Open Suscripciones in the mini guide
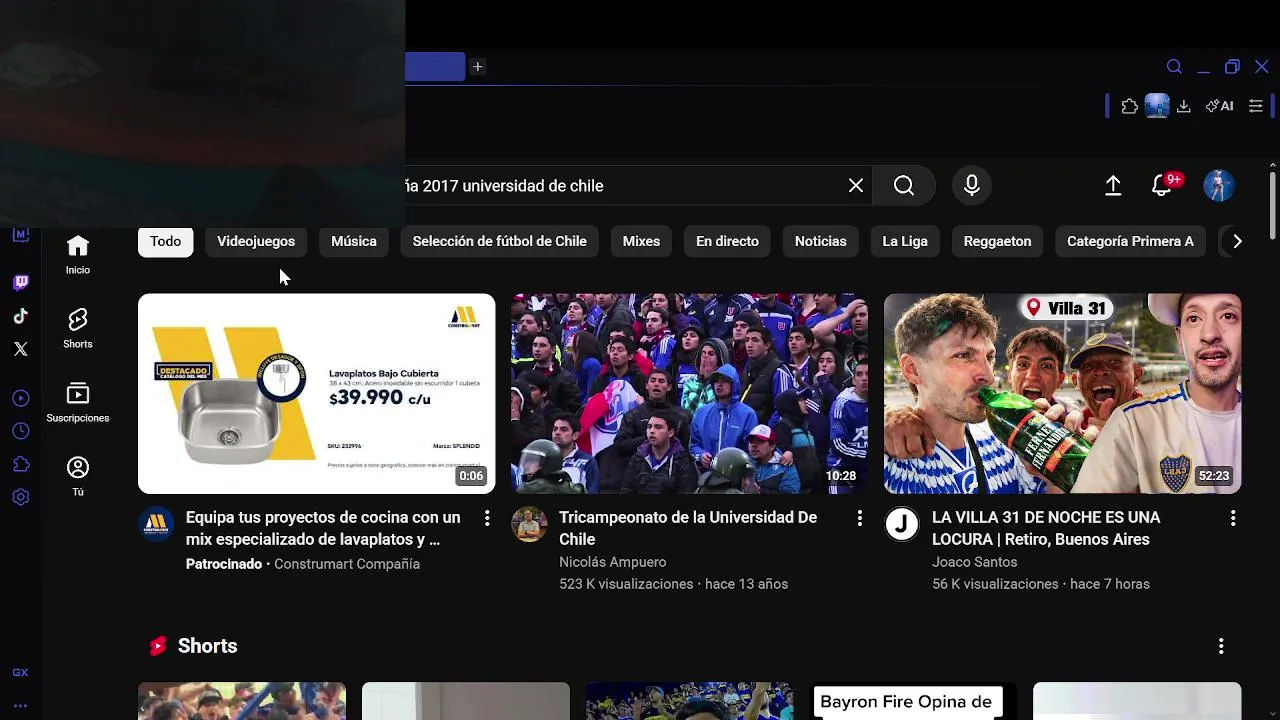The height and width of the screenshot is (720, 1280). pos(78,403)
